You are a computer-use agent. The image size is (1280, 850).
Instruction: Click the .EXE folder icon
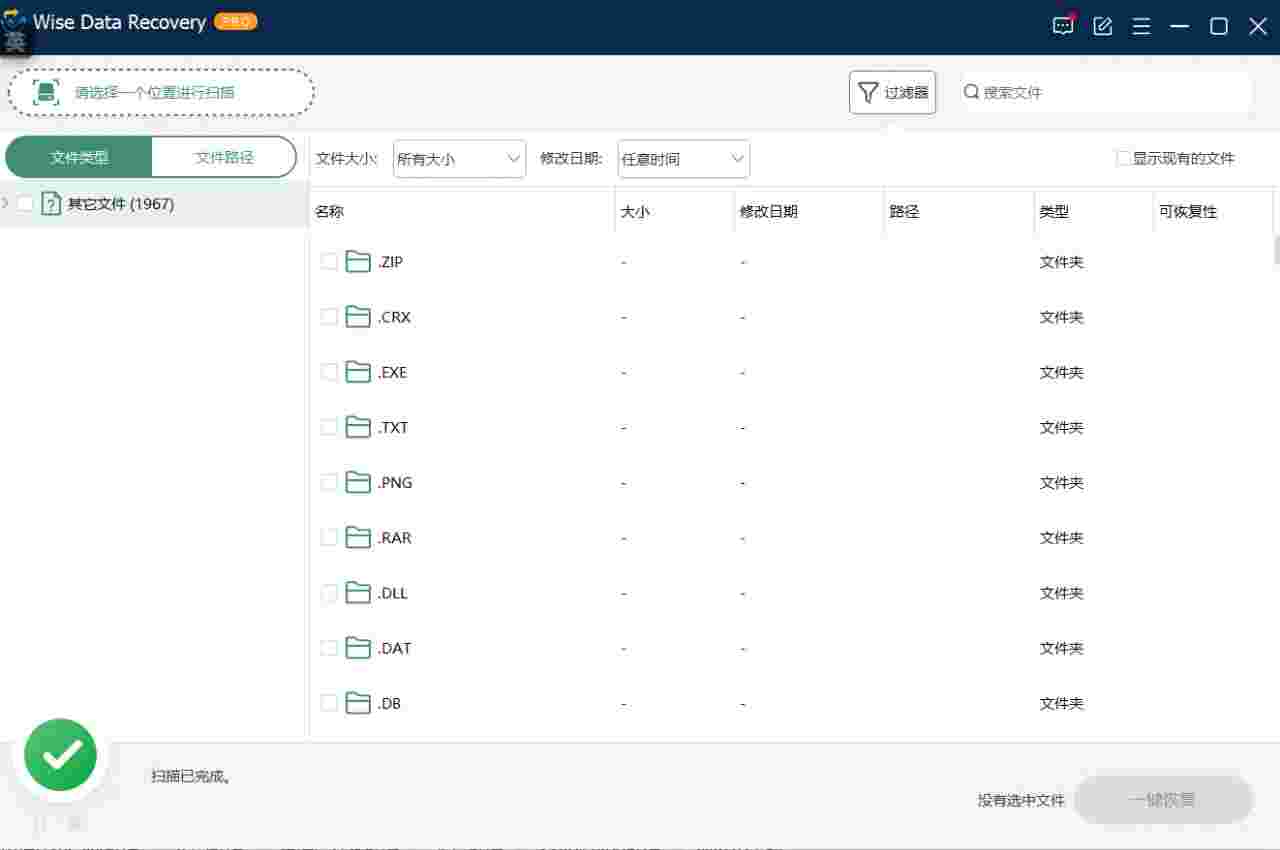click(x=358, y=372)
